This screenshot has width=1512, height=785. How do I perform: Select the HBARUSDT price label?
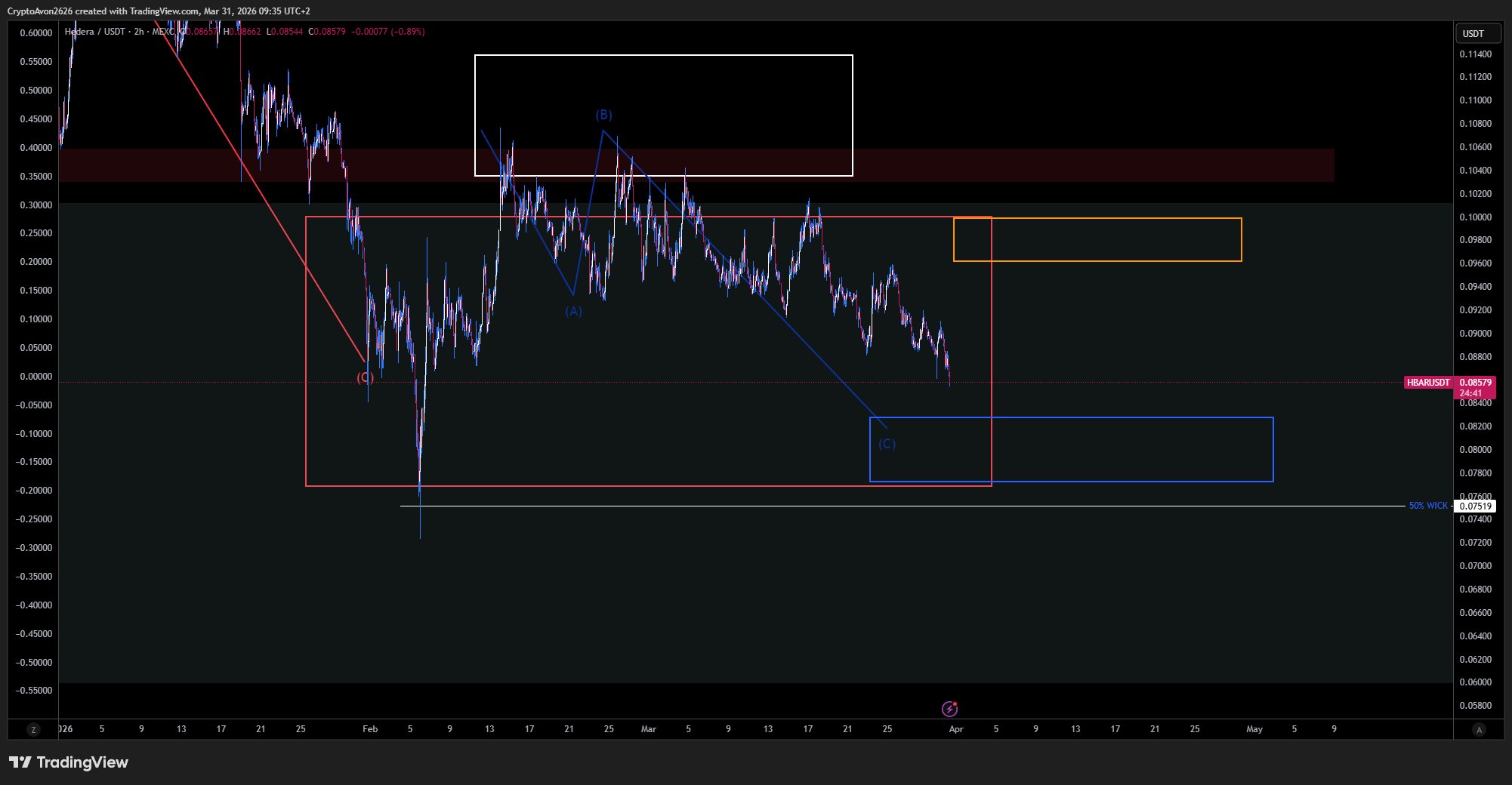pyautogui.click(x=1427, y=383)
